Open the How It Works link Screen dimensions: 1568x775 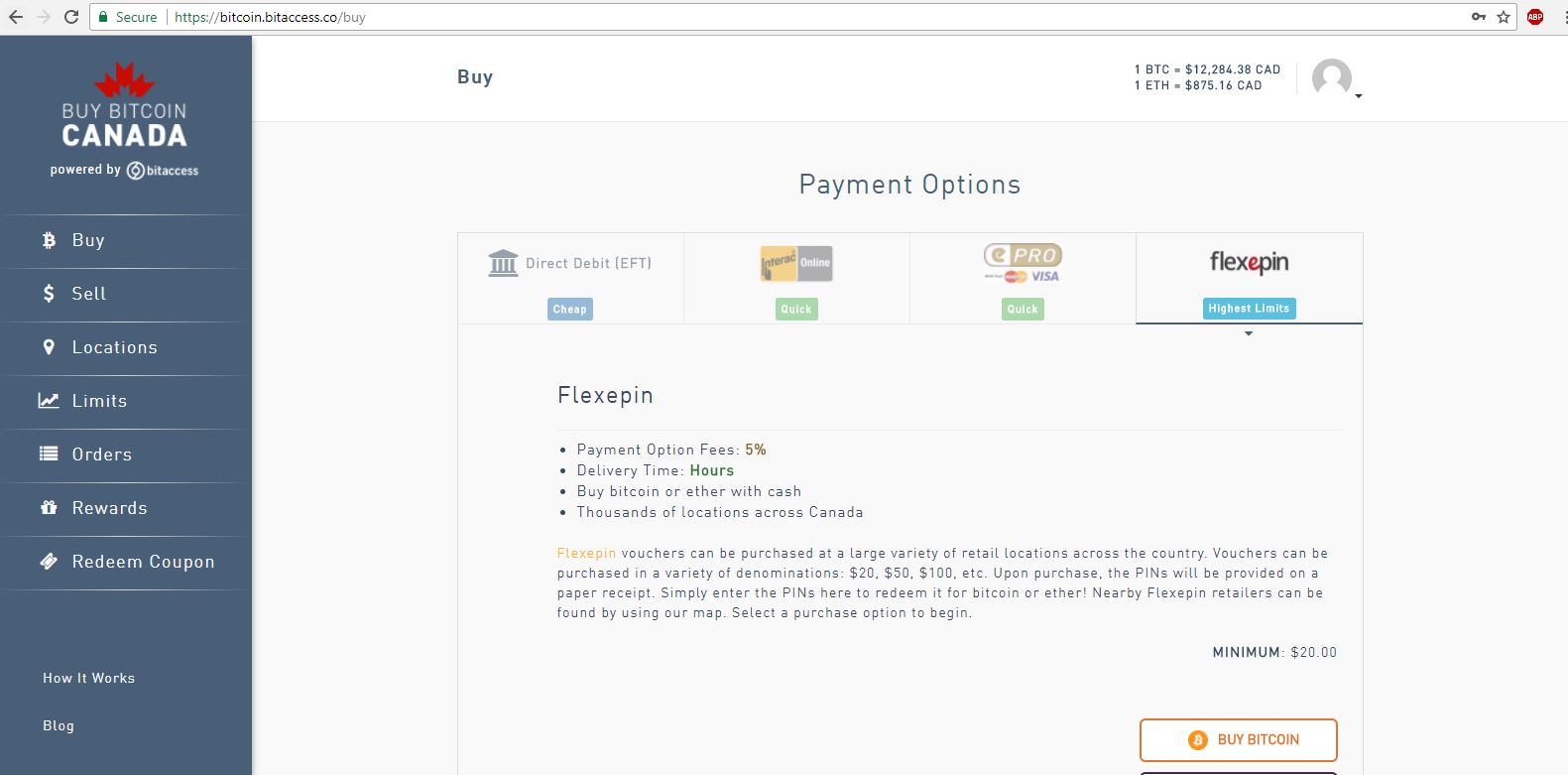[x=88, y=678]
